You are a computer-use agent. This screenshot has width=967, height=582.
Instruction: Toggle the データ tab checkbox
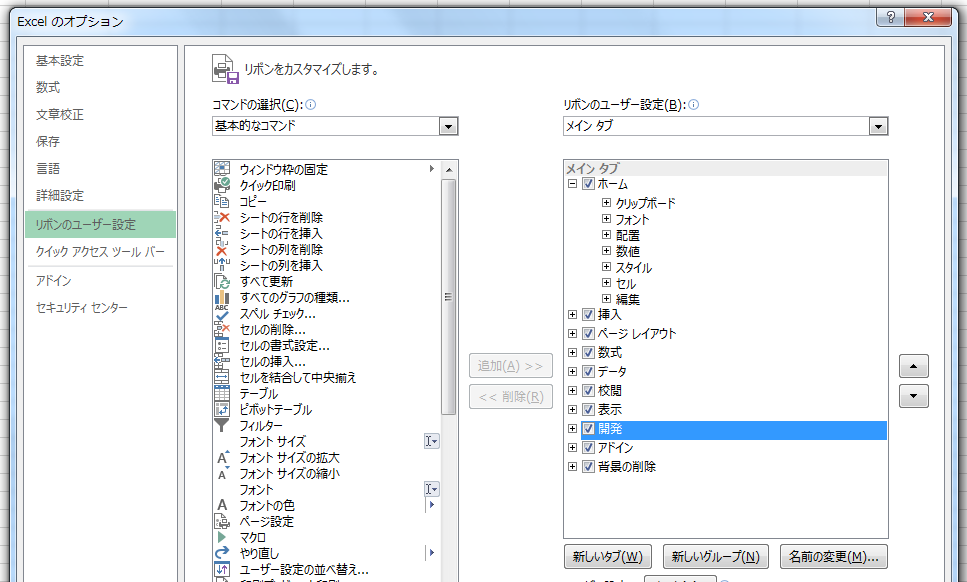(588, 372)
